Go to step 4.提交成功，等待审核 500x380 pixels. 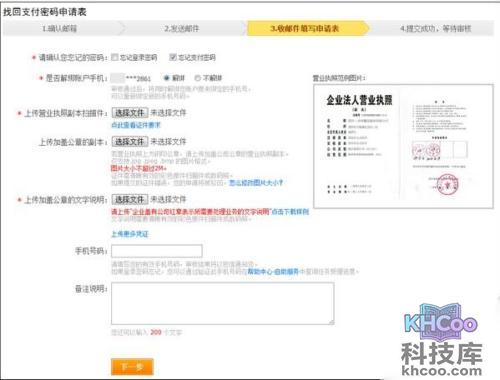tap(435, 28)
